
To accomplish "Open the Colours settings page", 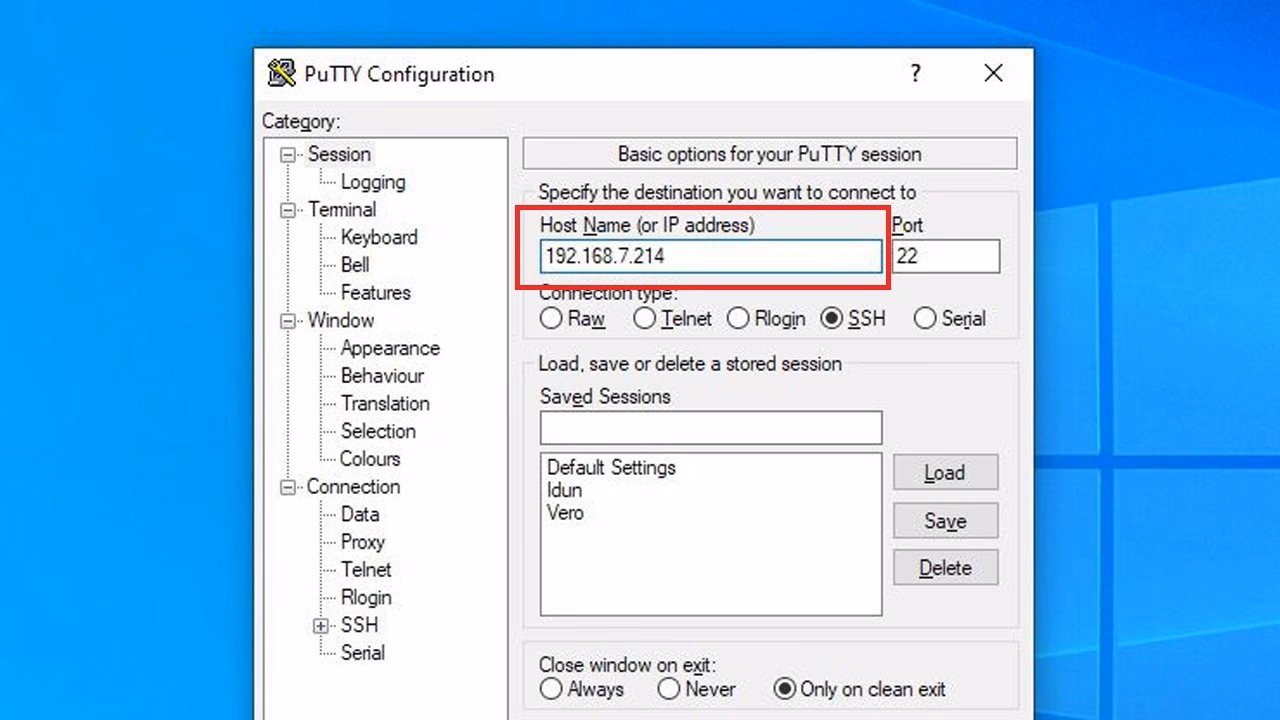I will tap(370, 459).
